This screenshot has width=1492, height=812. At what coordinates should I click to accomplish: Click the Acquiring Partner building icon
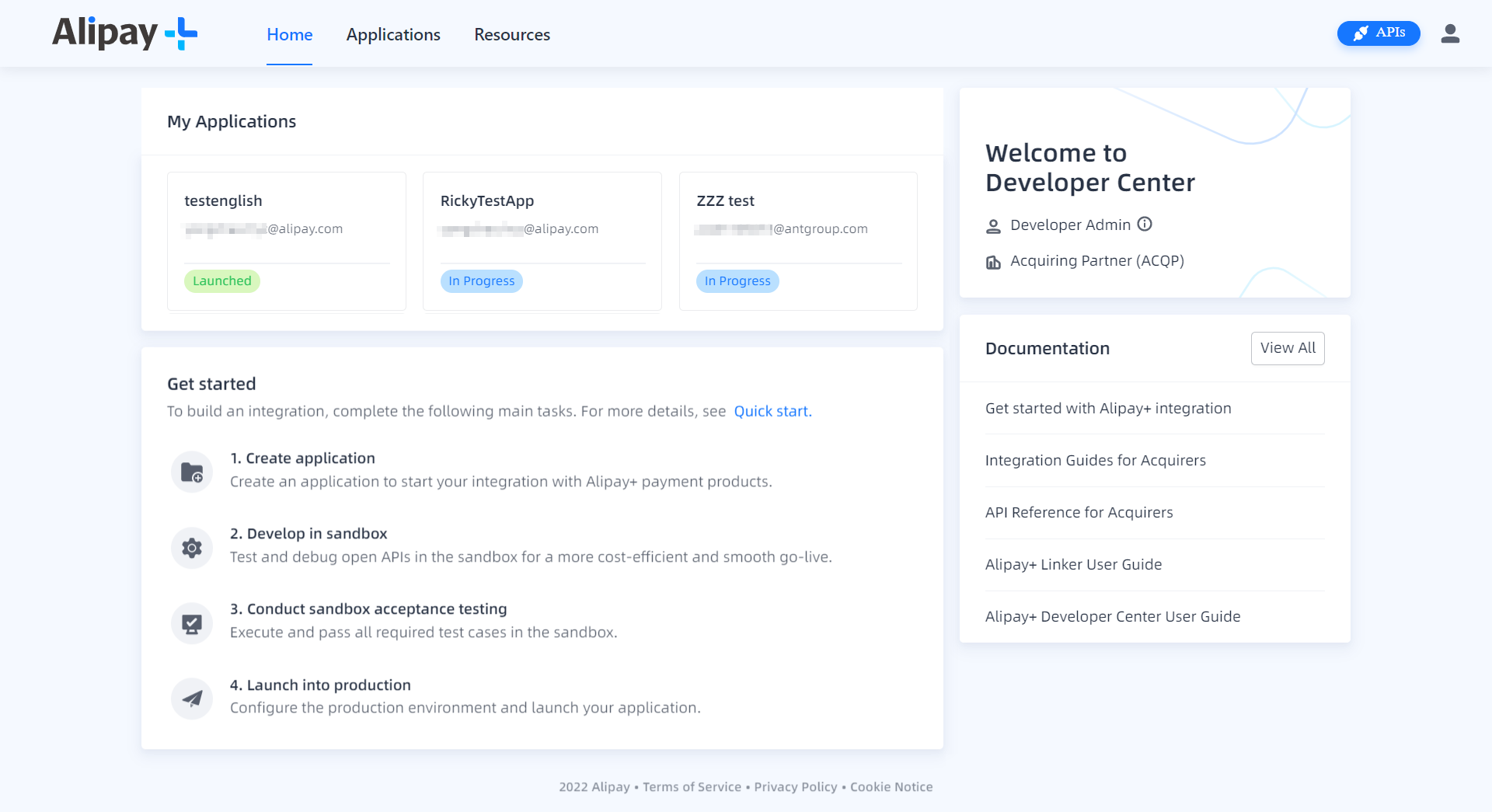pyautogui.click(x=992, y=262)
